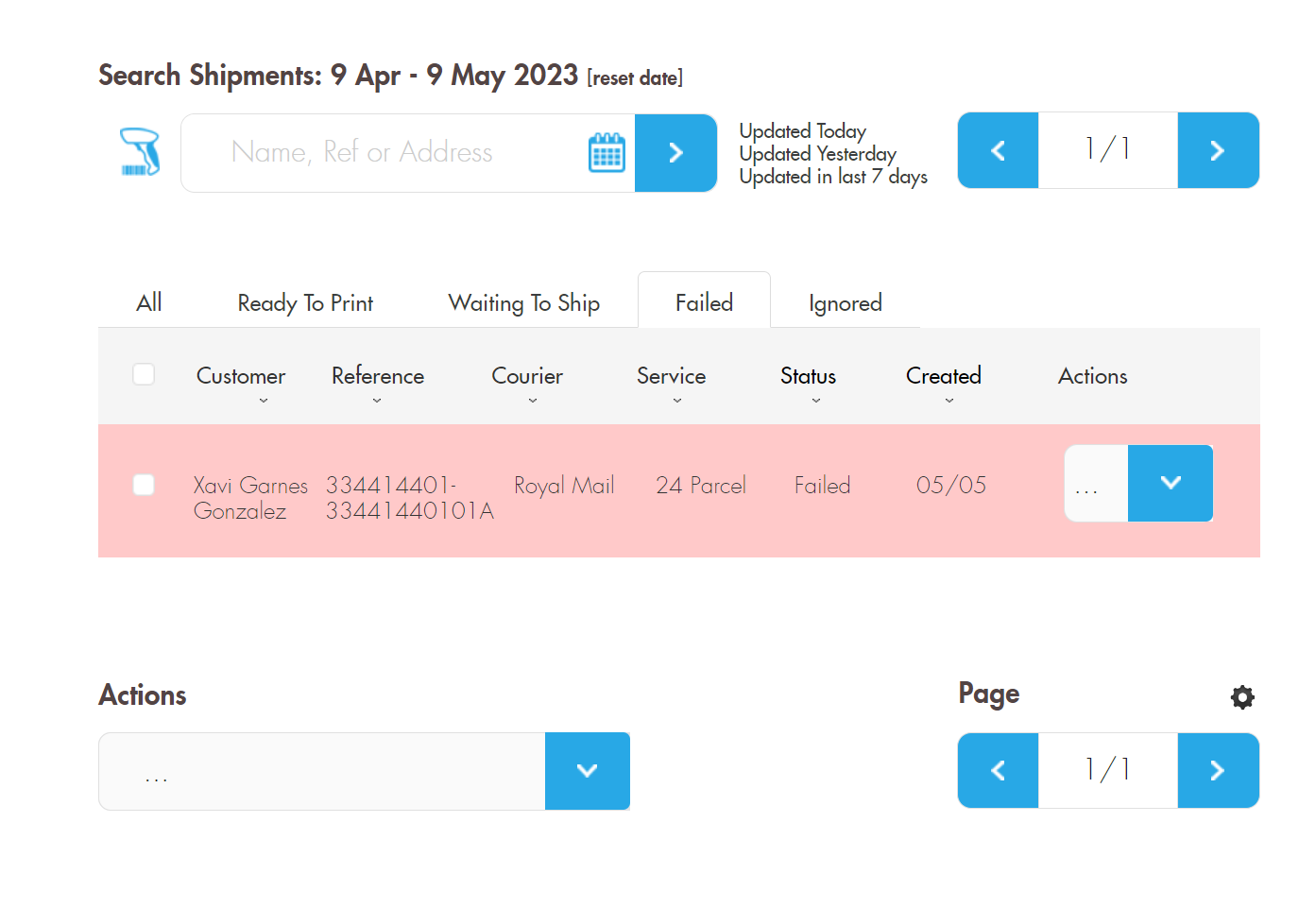Go to next page in bottom pager
Image resolution: width=1316 pixels, height=908 pixels.
(x=1218, y=770)
